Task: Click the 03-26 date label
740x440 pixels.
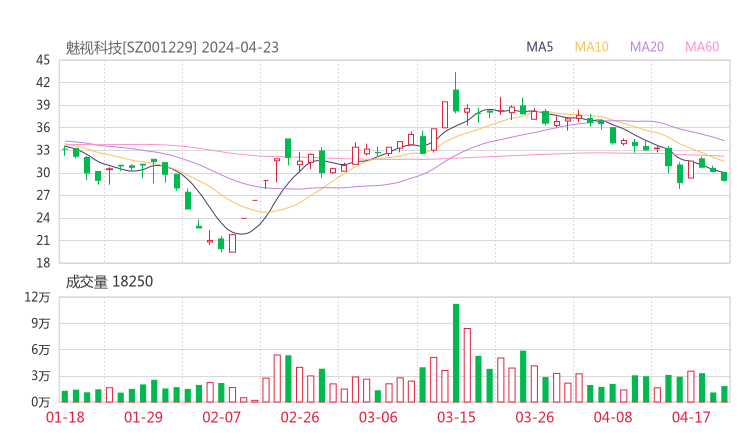Action: tap(535, 417)
